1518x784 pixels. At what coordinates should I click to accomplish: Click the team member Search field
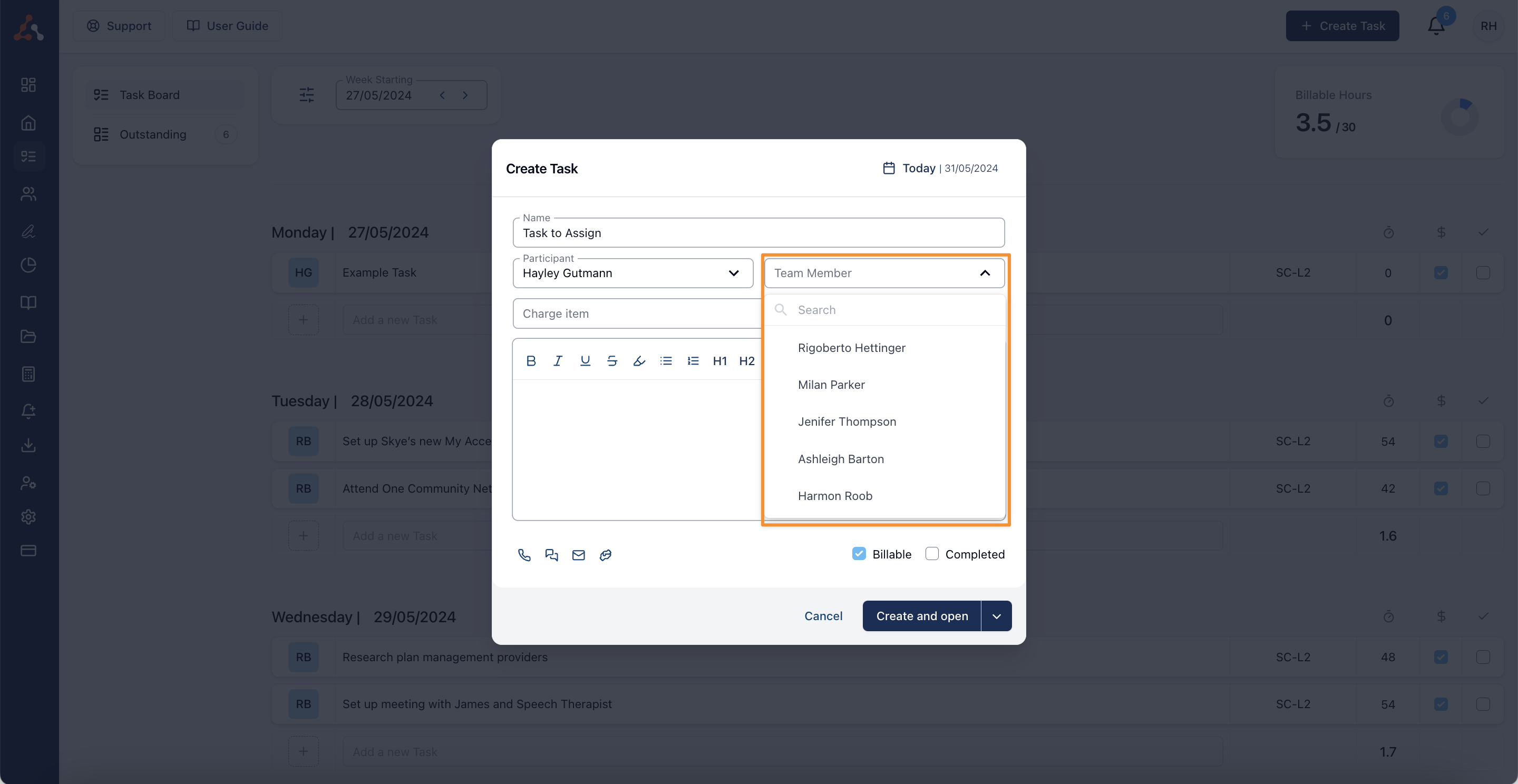coord(884,310)
